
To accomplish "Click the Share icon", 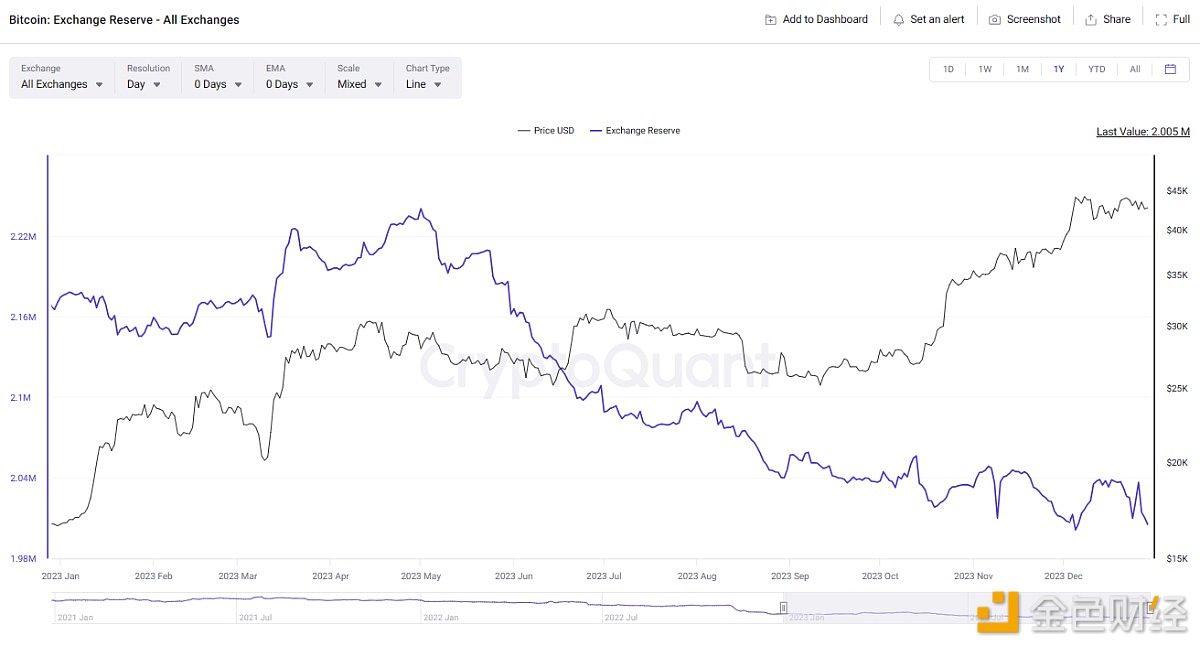I will (1091, 19).
